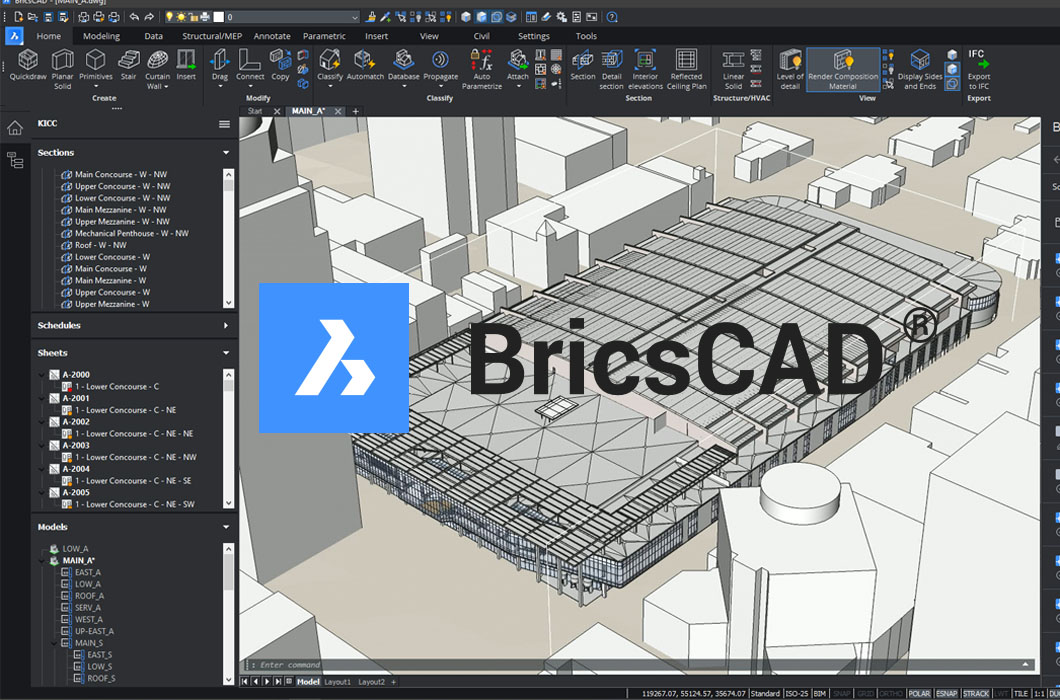Screen dimensions: 1060x700
Task: Select the Linear Solid tool
Action: (733, 66)
